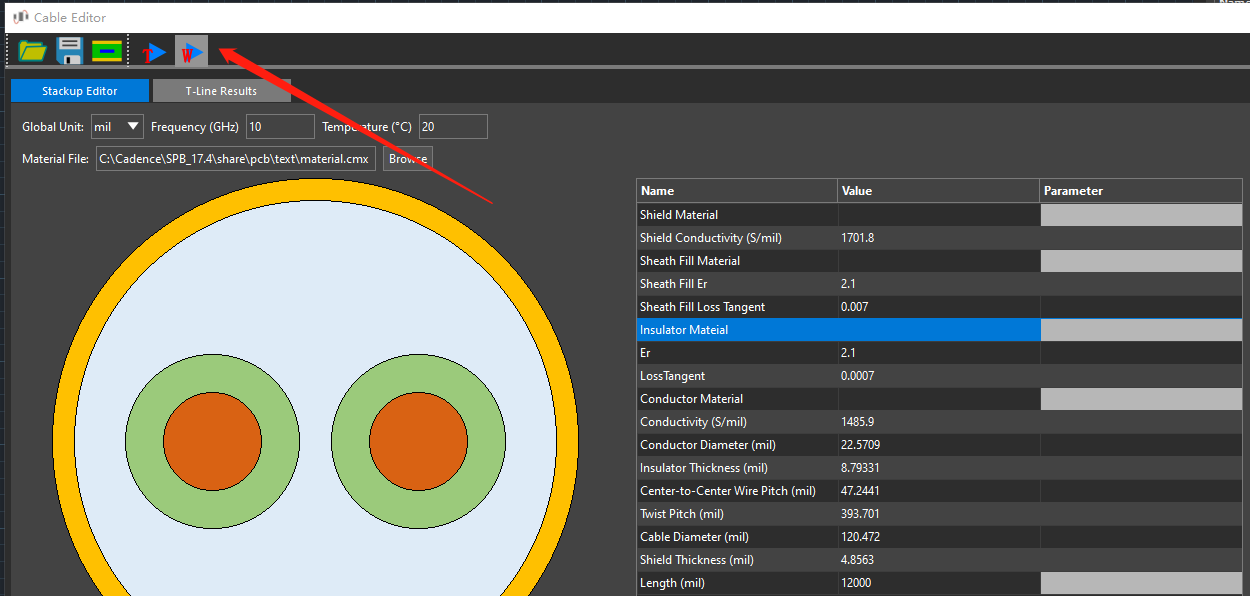Open the T-Line Results tab
1250x596 pixels.
tap(221, 91)
